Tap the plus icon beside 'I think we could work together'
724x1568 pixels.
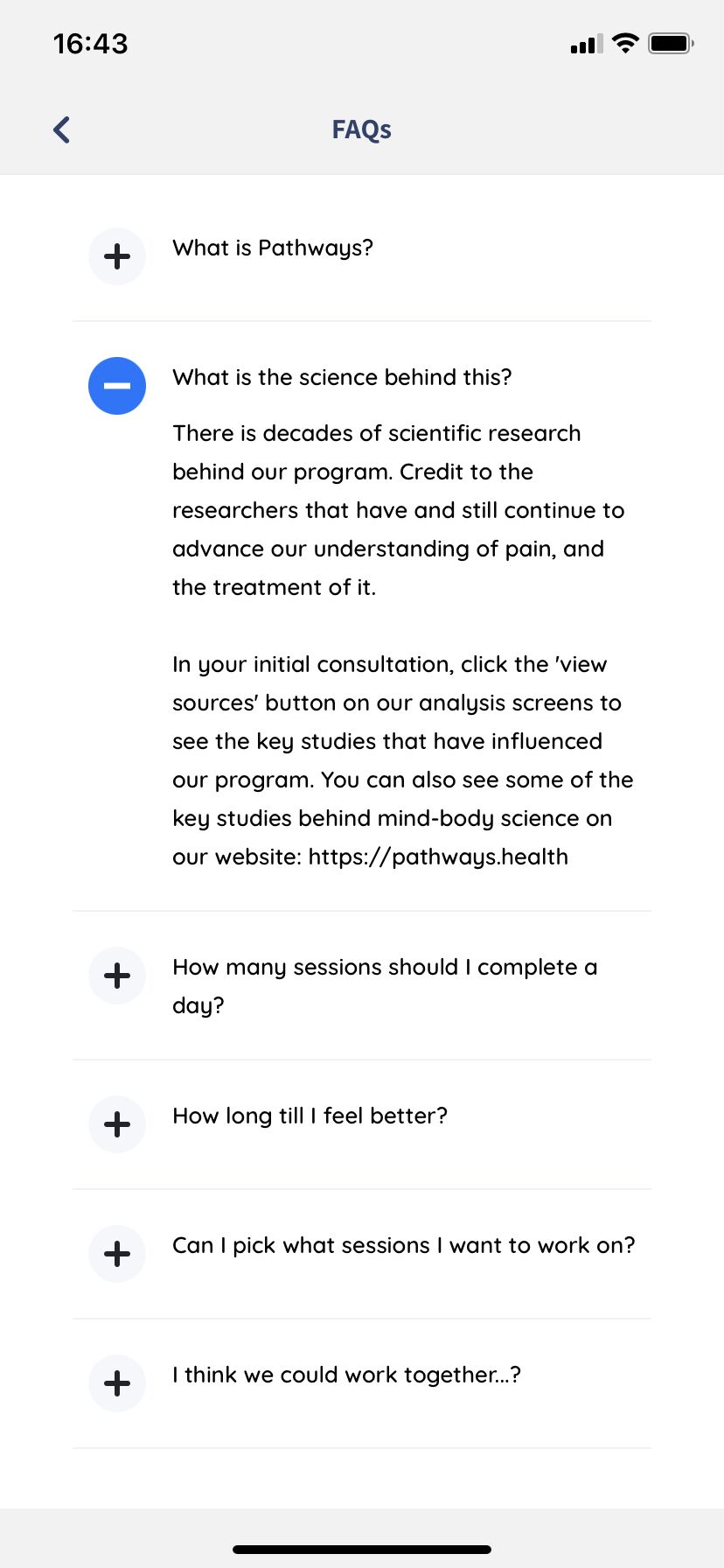point(117,1383)
